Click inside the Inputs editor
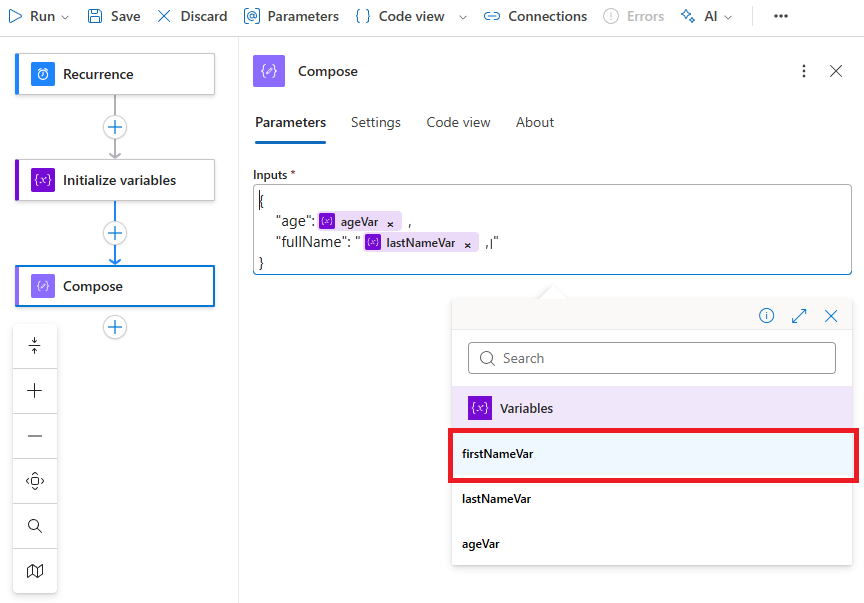The height and width of the screenshot is (603, 864). [552, 229]
